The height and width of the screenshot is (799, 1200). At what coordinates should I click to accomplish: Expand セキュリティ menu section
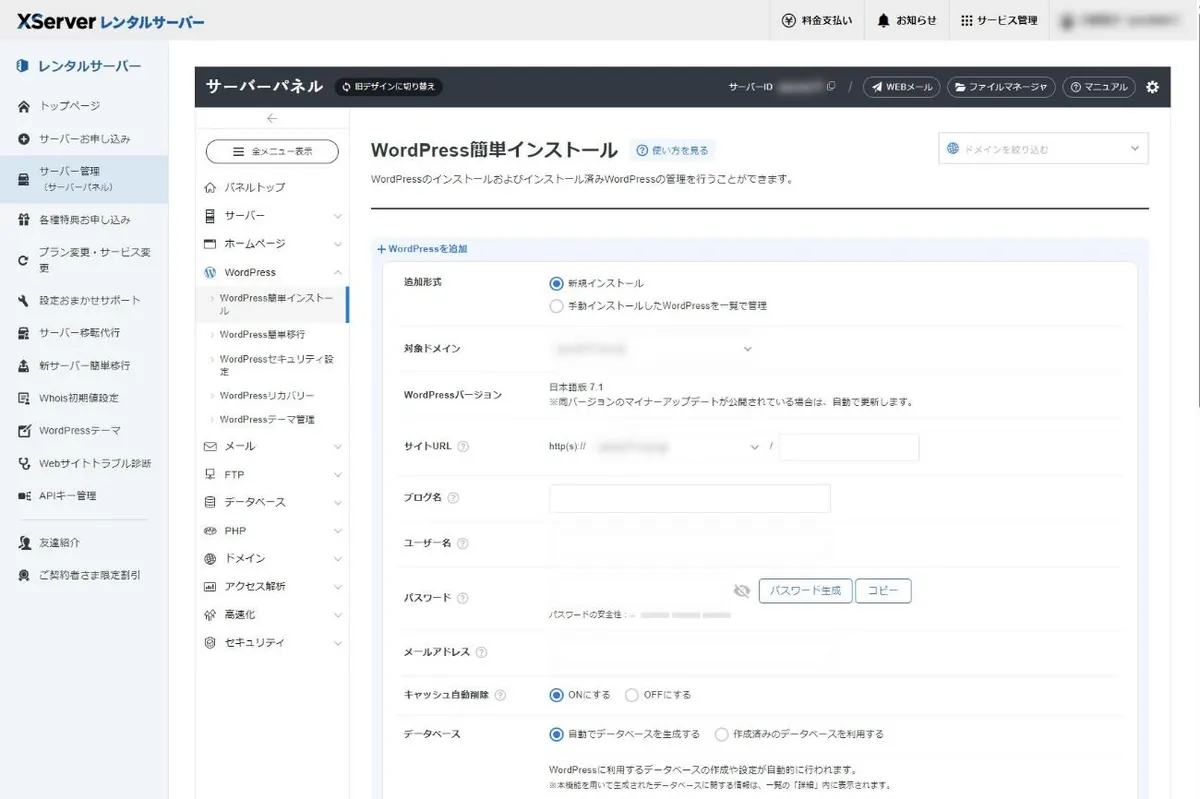click(272, 642)
